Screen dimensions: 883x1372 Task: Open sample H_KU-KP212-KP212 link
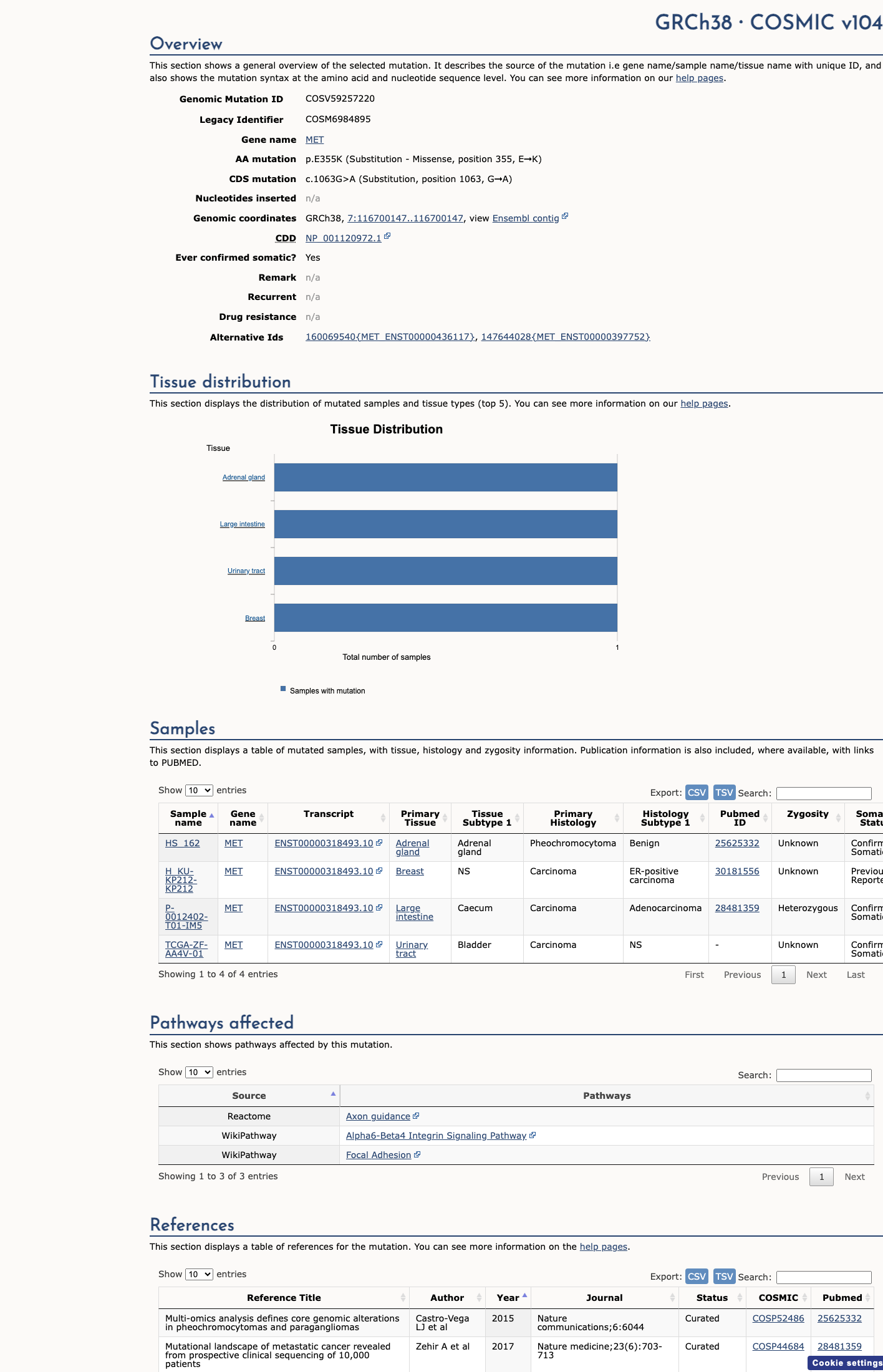pos(181,880)
